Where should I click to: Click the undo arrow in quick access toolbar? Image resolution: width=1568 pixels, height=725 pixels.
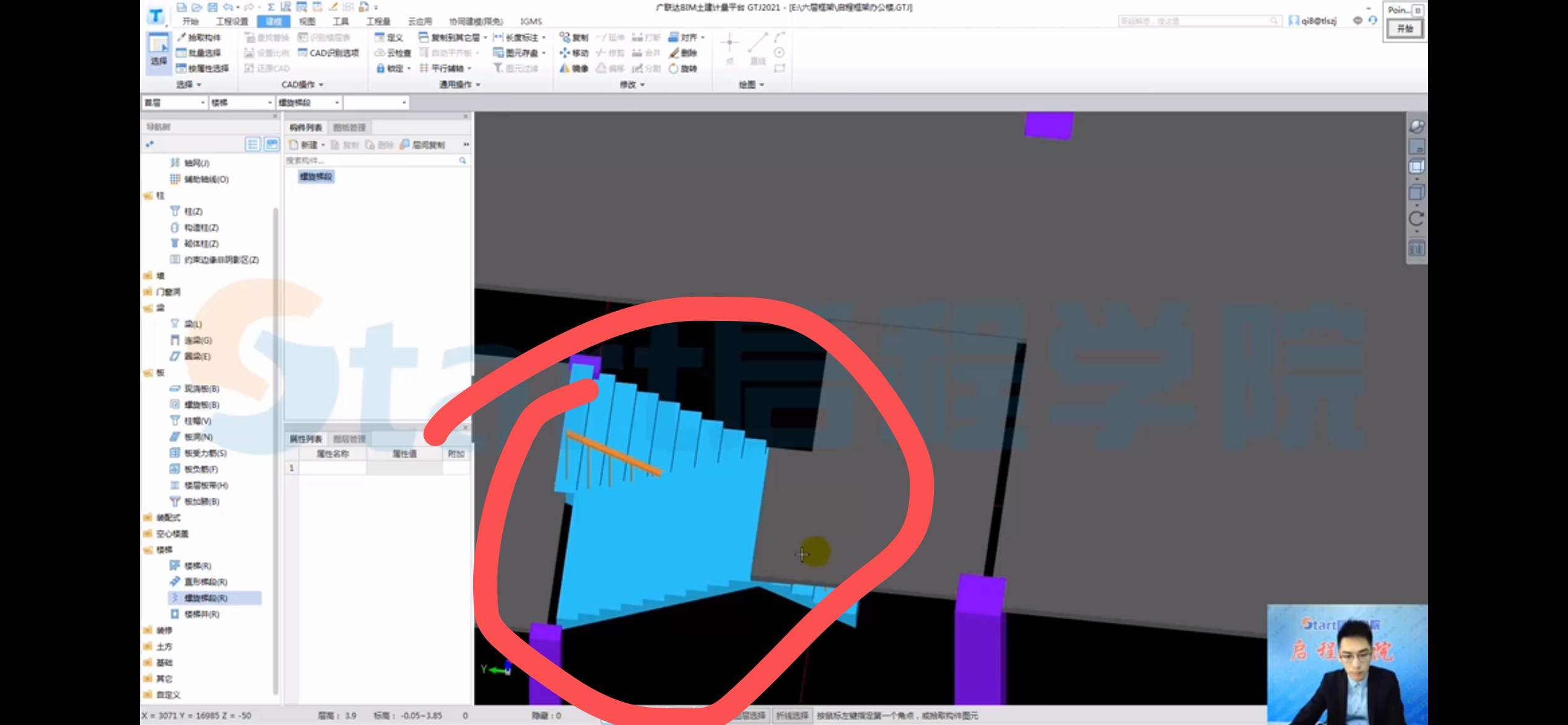228,7
